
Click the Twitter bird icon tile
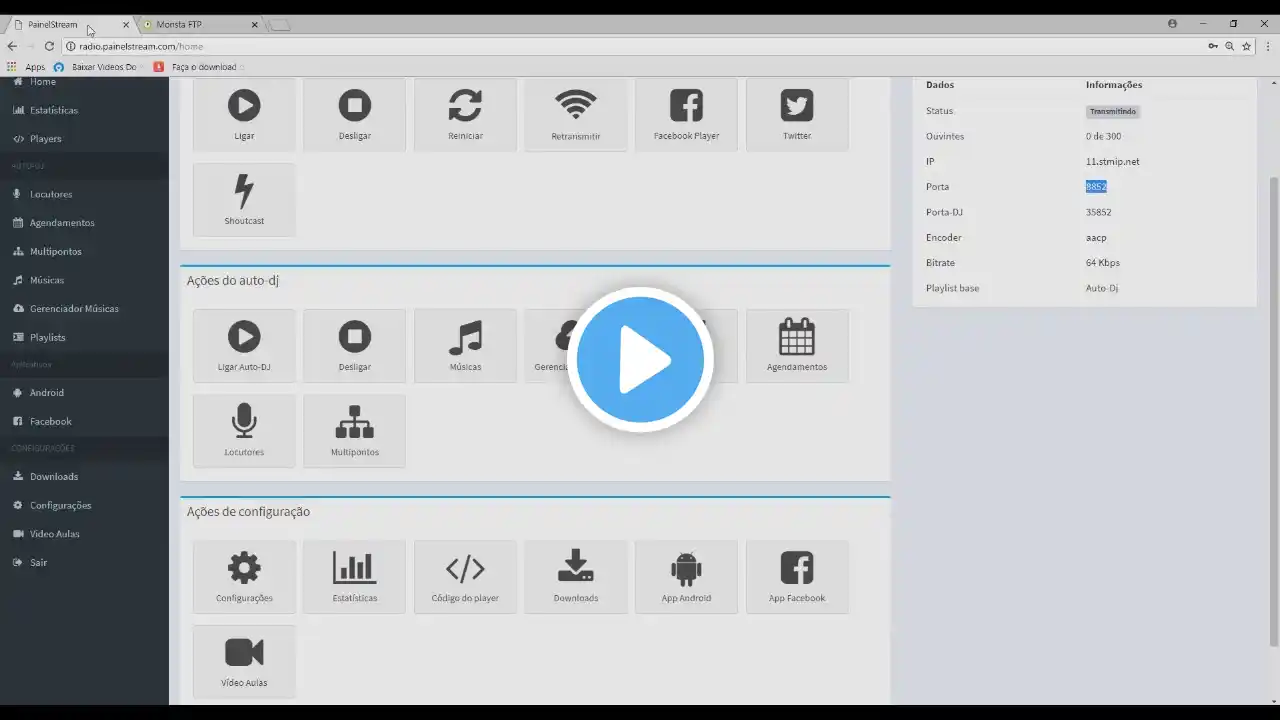point(797,114)
